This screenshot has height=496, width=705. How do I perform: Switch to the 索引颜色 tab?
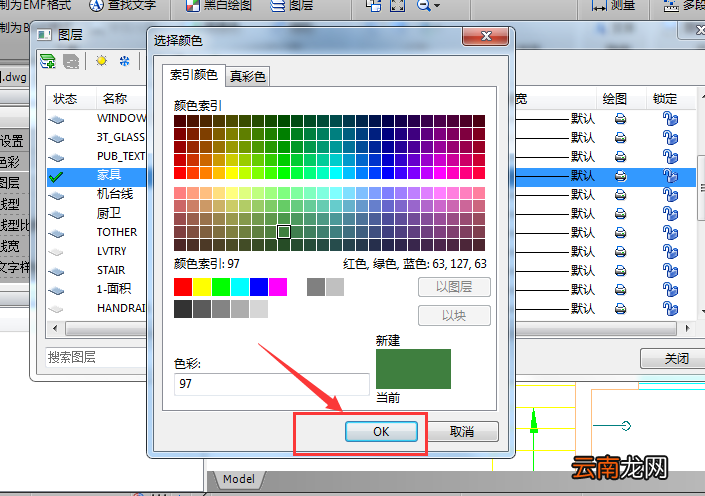tap(193, 75)
